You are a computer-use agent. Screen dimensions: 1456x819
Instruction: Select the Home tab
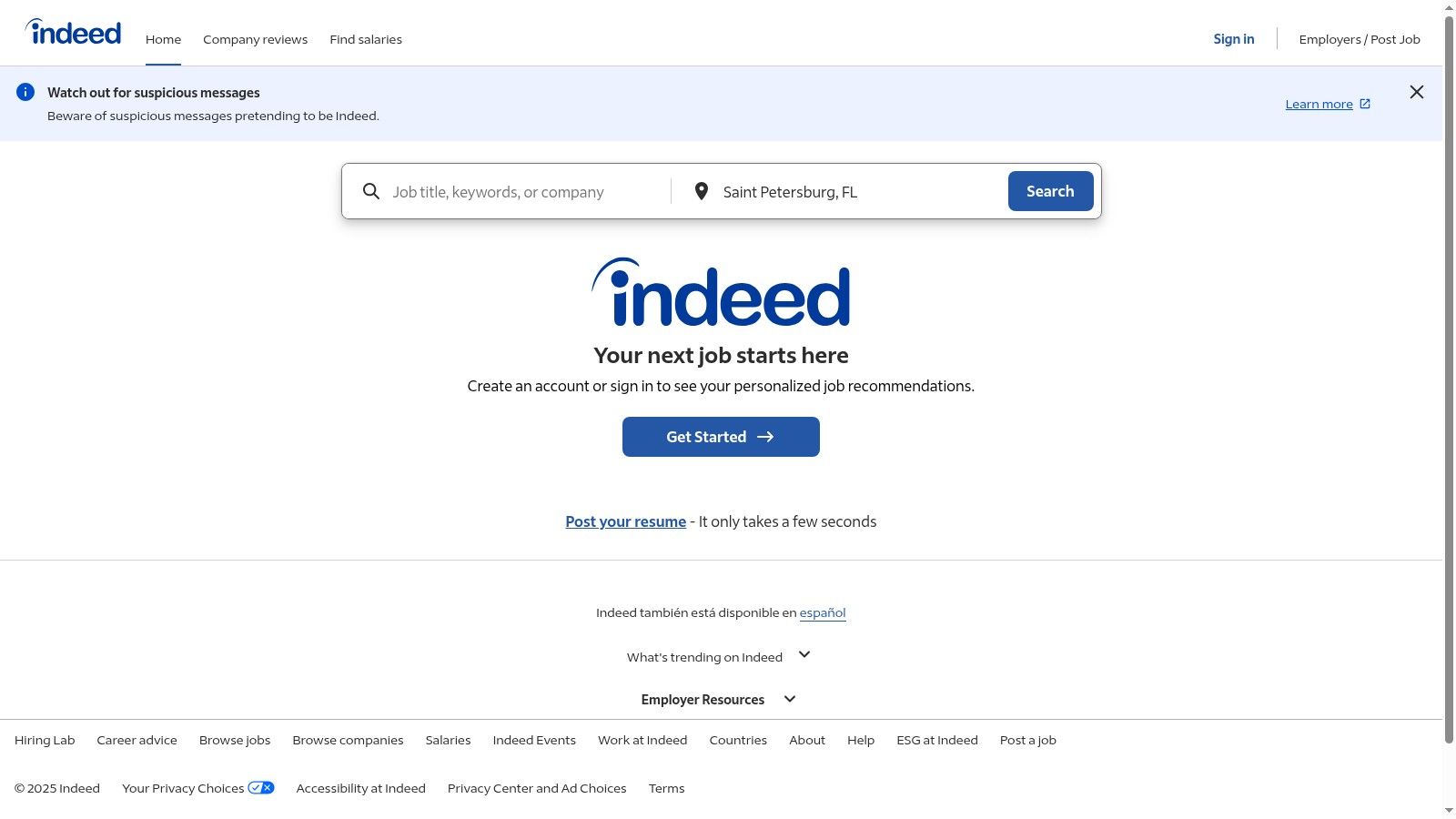tap(163, 39)
